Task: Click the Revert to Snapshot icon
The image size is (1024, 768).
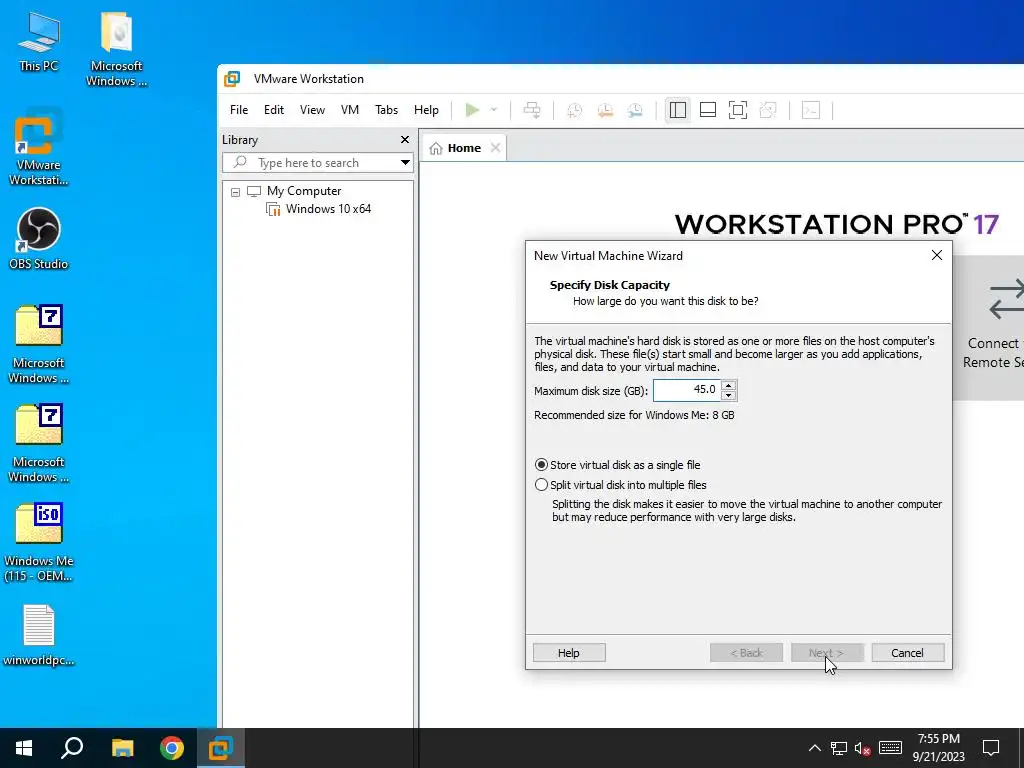Action: [605, 110]
